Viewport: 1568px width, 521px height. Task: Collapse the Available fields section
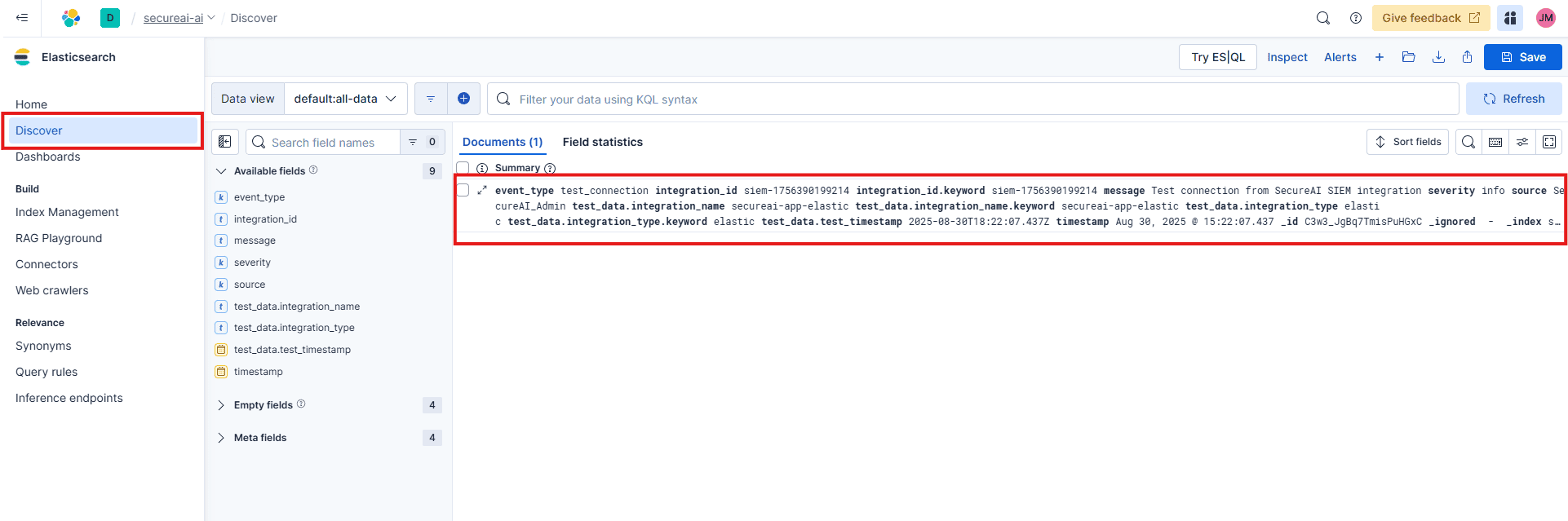click(221, 171)
